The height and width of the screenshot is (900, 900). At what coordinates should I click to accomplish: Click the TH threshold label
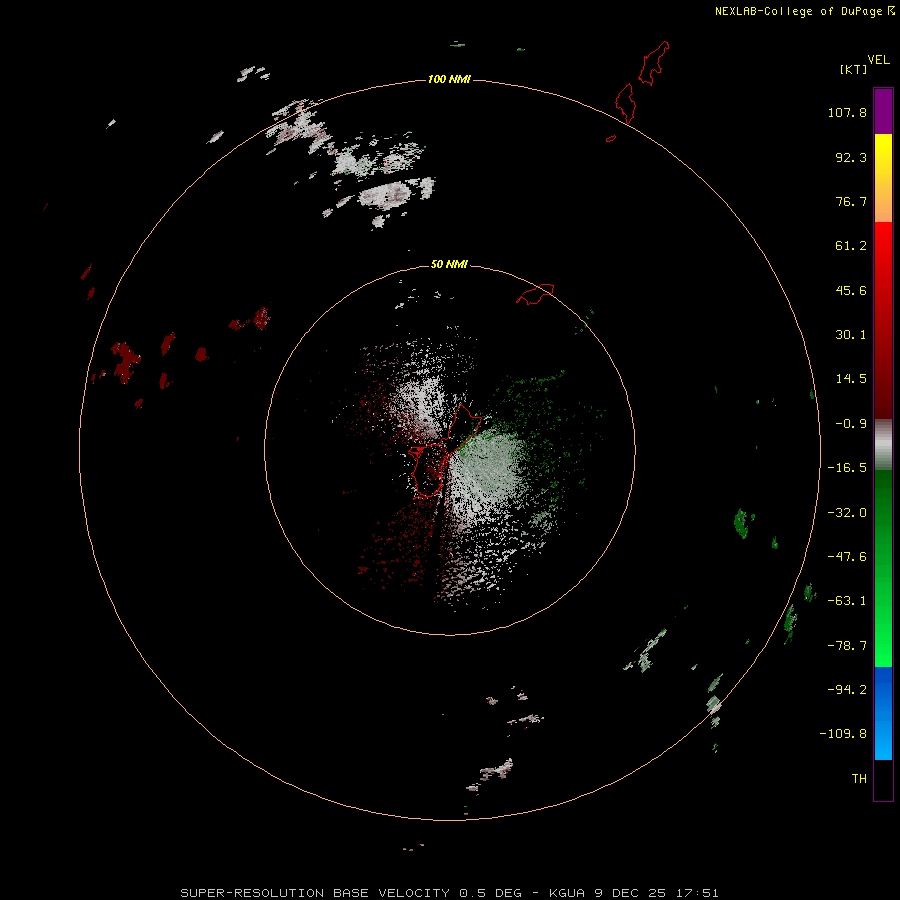click(859, 779)
